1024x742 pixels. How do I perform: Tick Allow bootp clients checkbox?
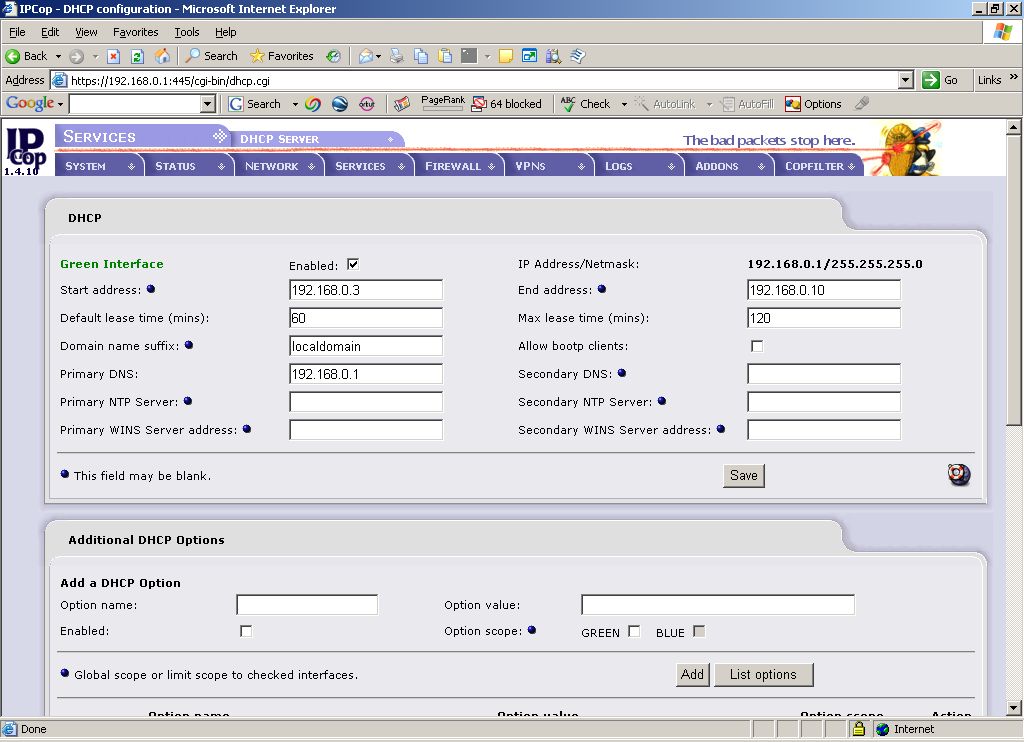[757, 346]
